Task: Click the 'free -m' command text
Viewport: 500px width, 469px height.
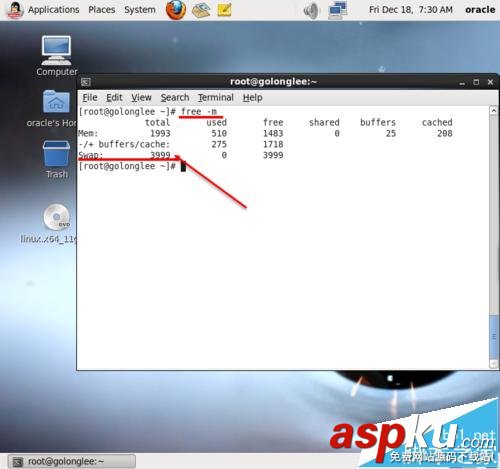Action: coord(199,112)
